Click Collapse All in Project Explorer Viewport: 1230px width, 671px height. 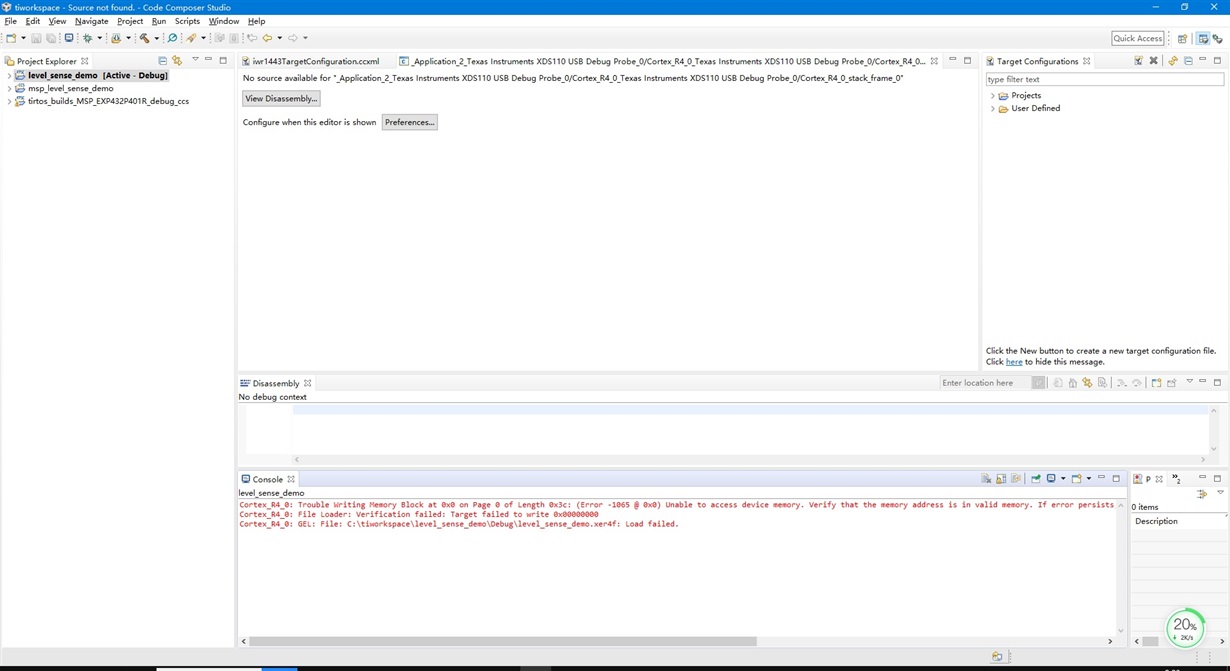pyautogui.click(x=162, y=61)
